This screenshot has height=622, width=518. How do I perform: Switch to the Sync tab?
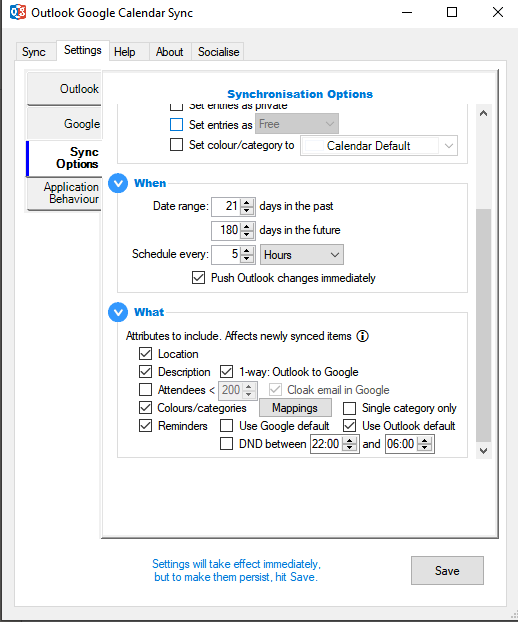pyautogui.click(x=34, y=52)
